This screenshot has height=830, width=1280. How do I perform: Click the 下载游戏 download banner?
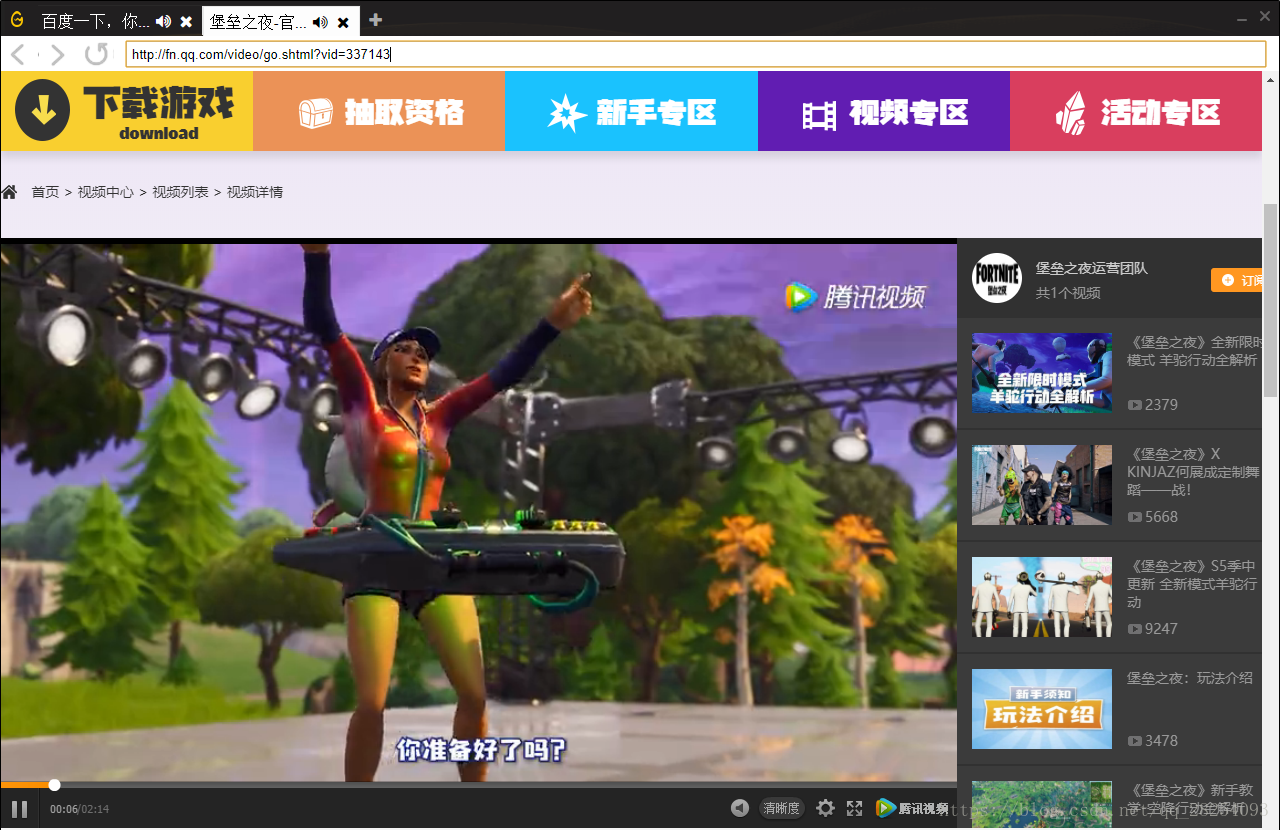click(x=127, y=111)
